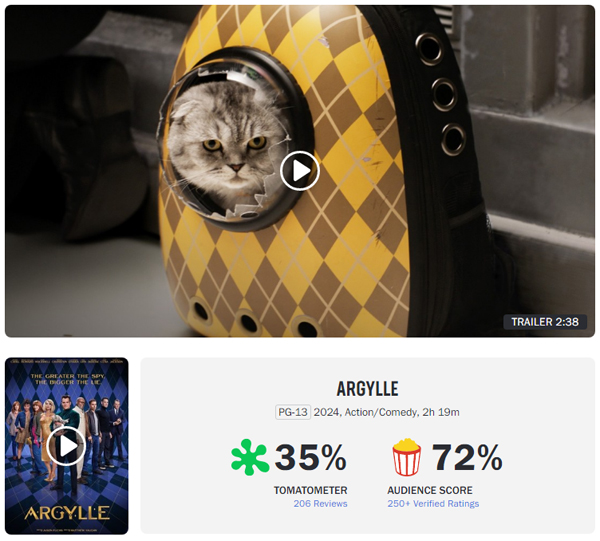600x541 pixels.
Task: Click the ARGYLLE movie title heading
Action: coord(367,389)
